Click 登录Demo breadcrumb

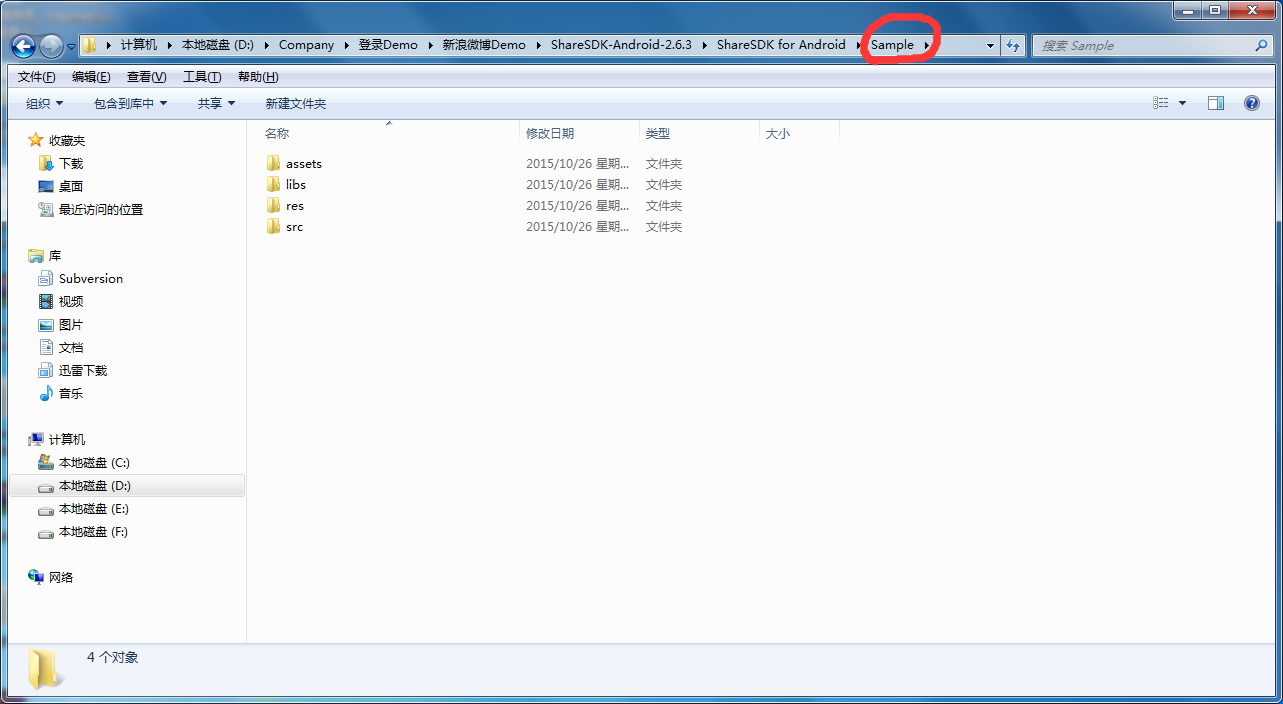tap(388, 45)
